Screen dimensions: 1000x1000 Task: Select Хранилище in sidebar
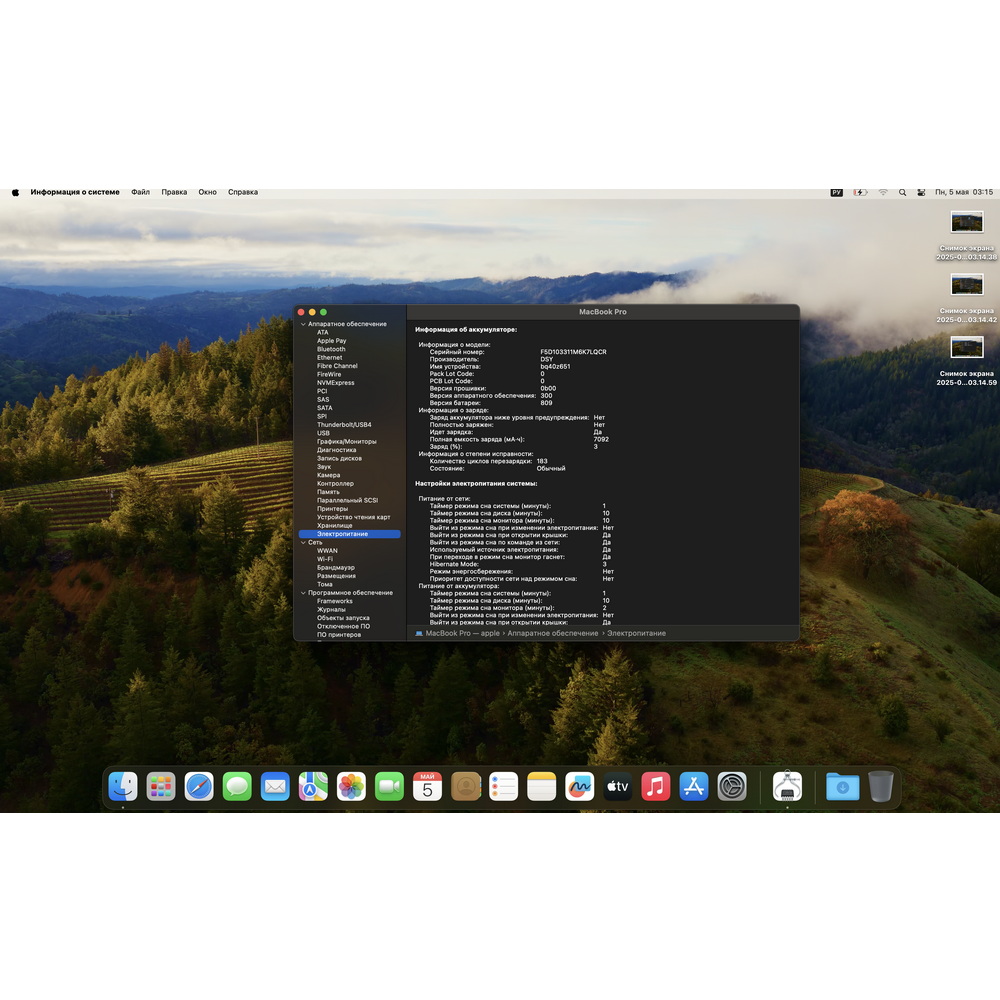(x=334, y=525)
